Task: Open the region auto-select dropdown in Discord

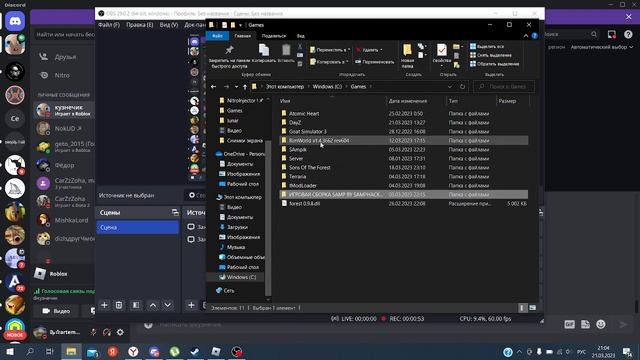Action: coord(602,47)
